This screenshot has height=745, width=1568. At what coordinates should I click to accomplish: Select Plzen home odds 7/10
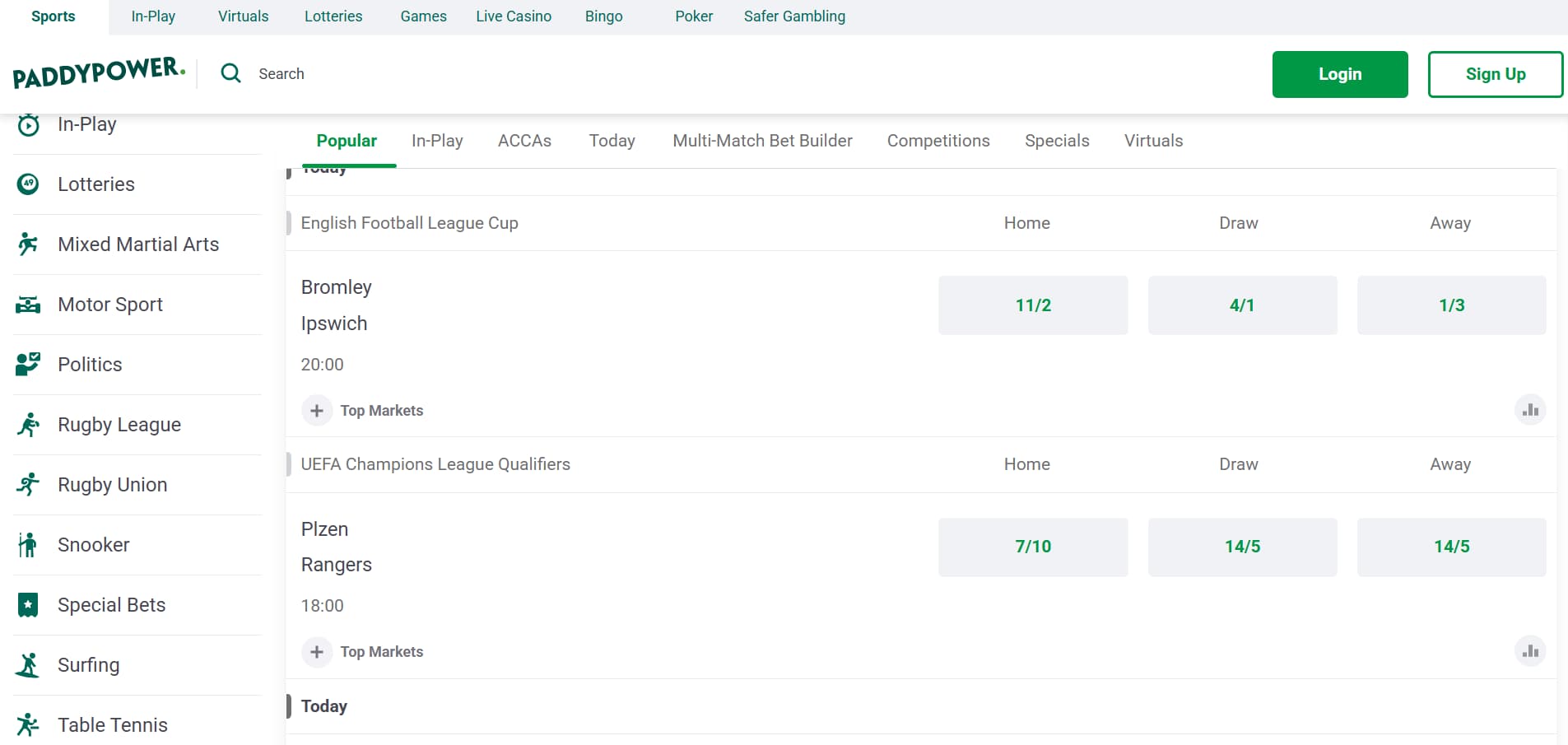click(x=1032, y=547)
